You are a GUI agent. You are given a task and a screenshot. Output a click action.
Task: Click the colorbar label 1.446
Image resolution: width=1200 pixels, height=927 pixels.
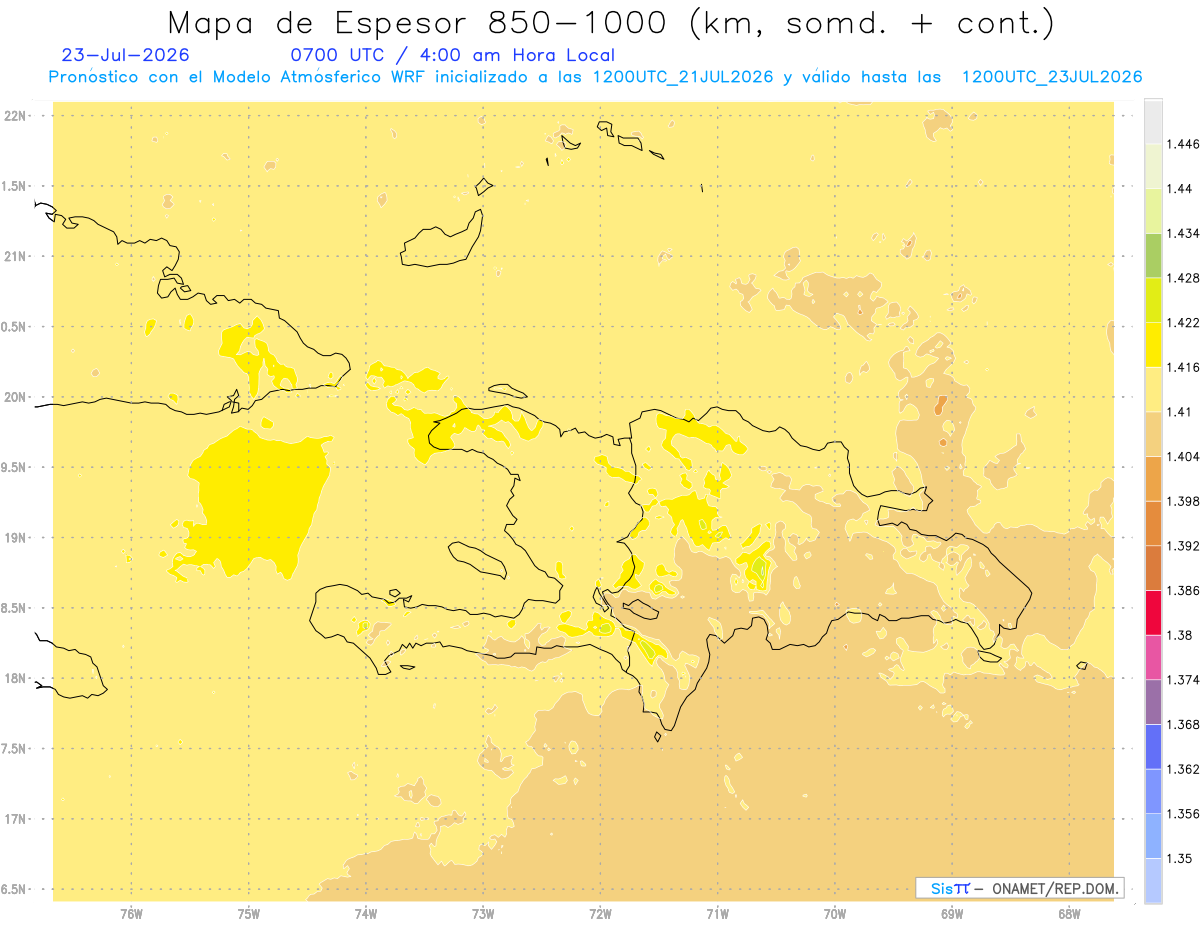pyautogui.click(x=1183, y=144)
